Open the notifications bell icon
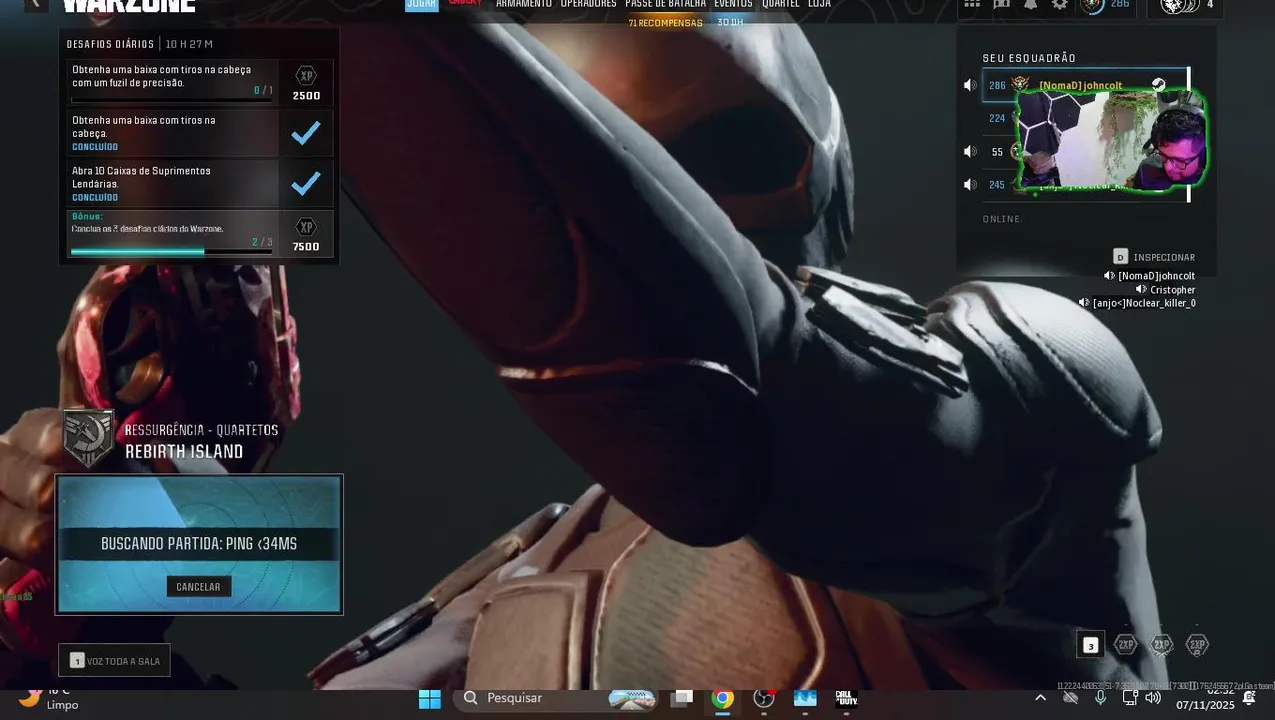Image resolution: width=1275 pixels, height=720 pixels. pyautogui.click(x=1030, y=4)
